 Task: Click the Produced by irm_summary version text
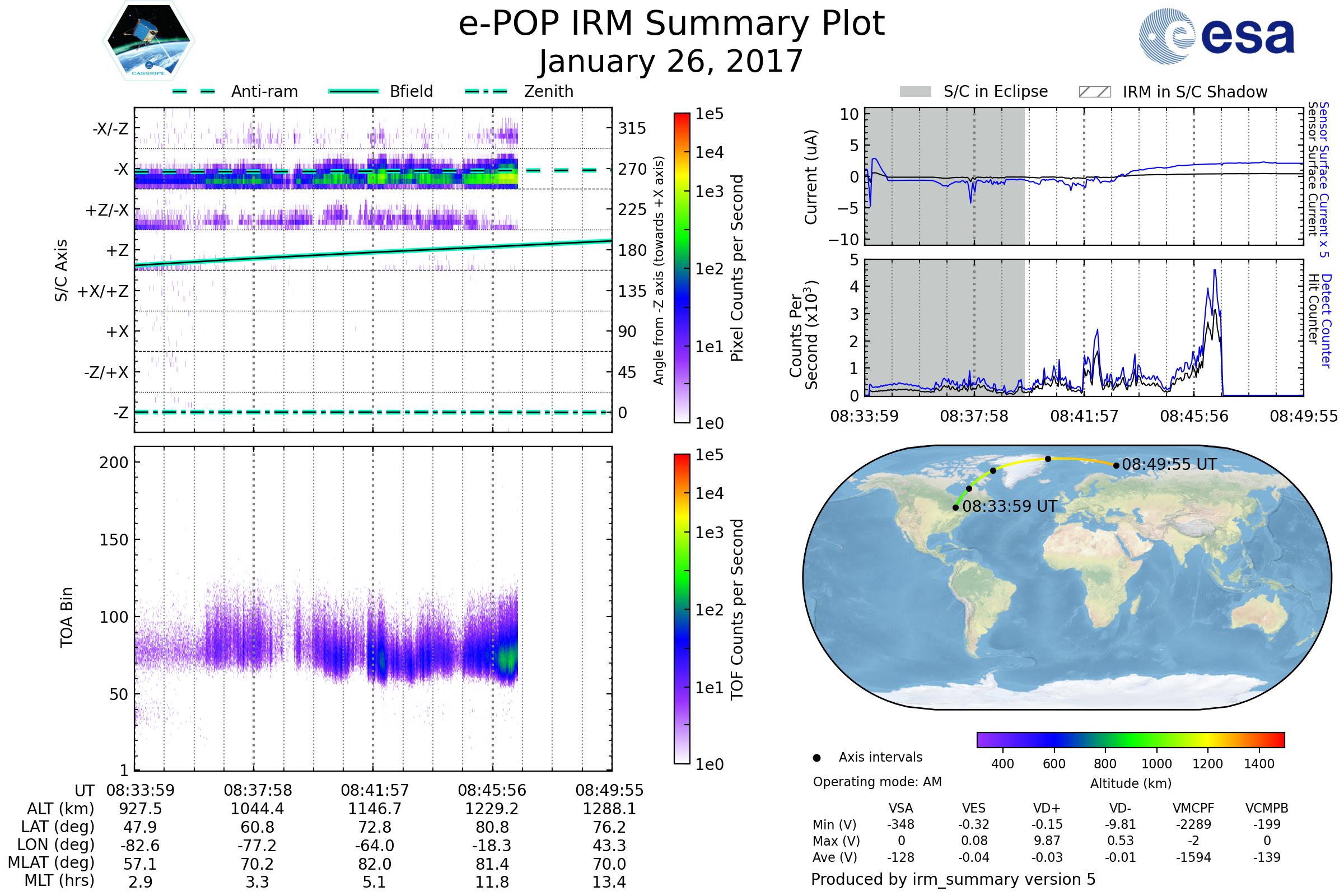(x=953, y=879)
